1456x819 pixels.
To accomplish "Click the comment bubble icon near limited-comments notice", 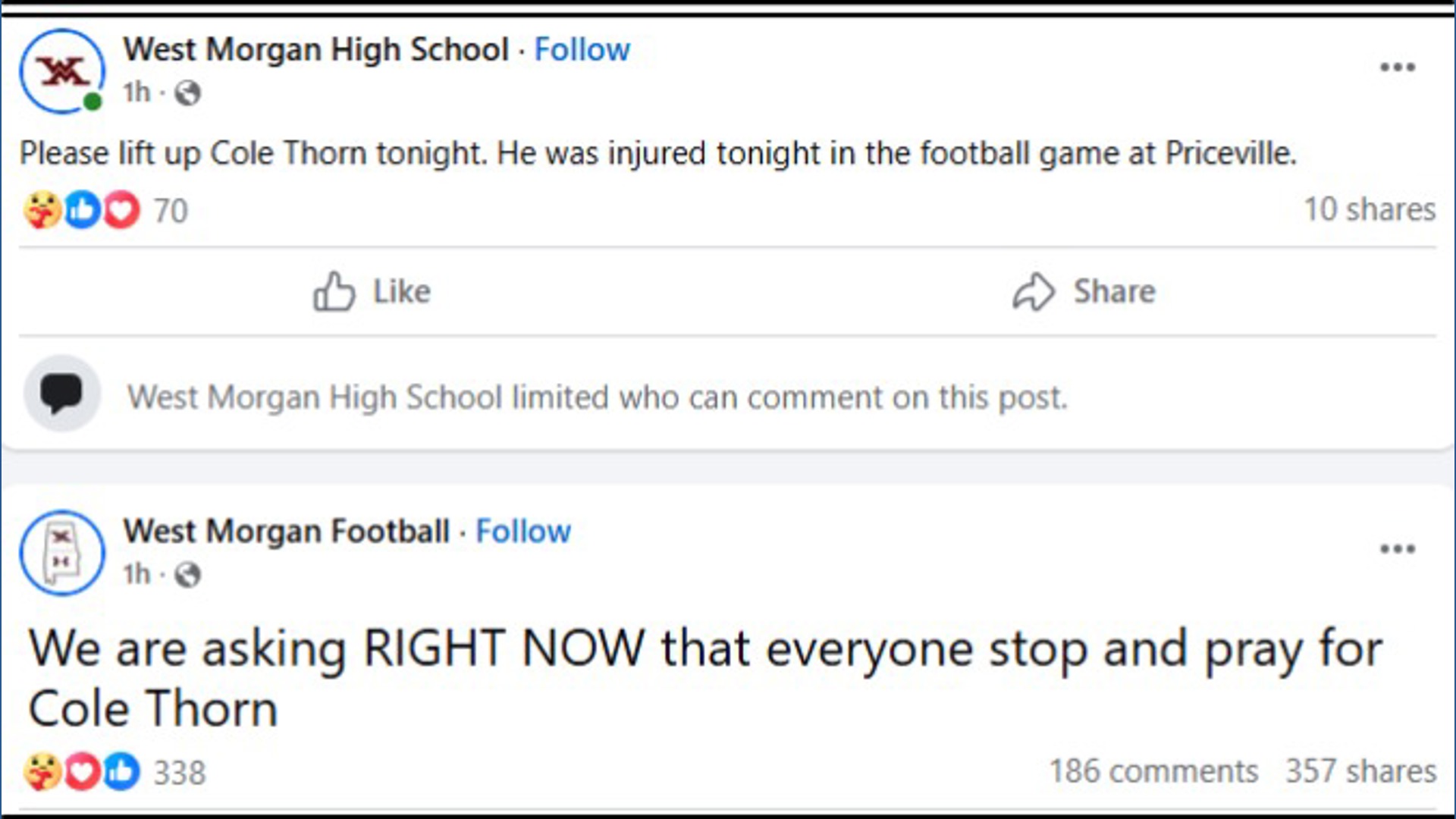I will pos(62,394).
